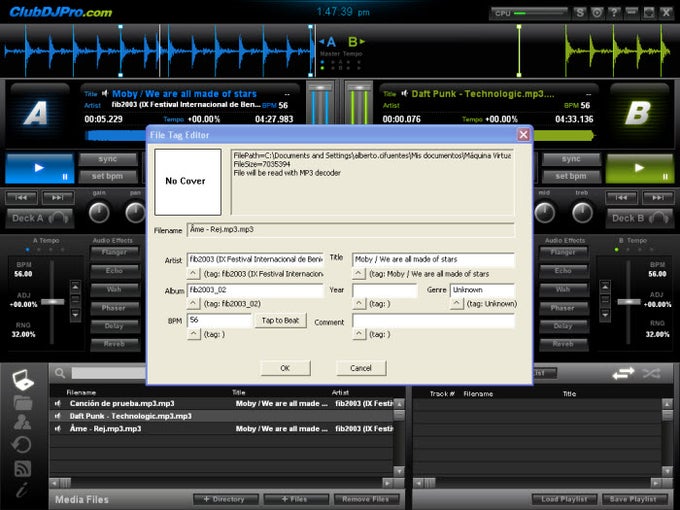Viewport: 680px width, 510px height.
Task: Click Deck A tempo slider handle
Action: pos(53,301)
